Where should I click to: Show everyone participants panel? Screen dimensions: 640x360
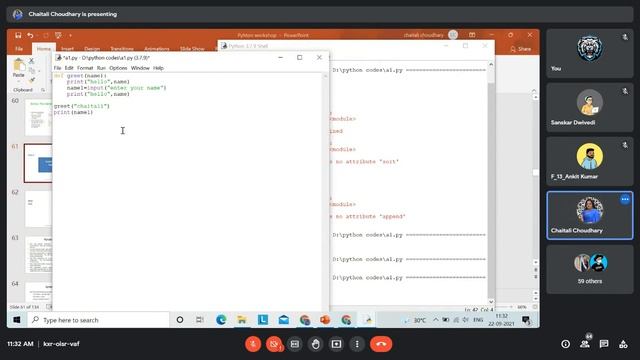coord(585,344)
